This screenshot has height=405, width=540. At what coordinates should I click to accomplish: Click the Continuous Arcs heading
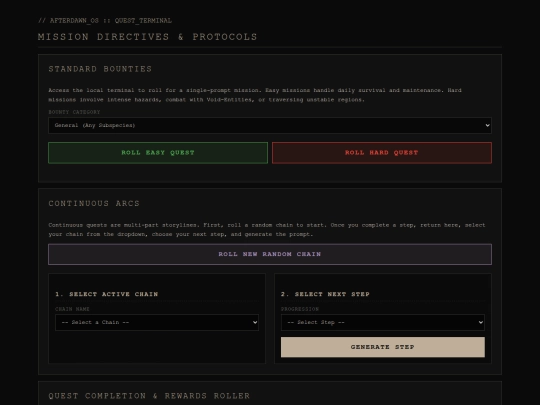coord(94,204)
